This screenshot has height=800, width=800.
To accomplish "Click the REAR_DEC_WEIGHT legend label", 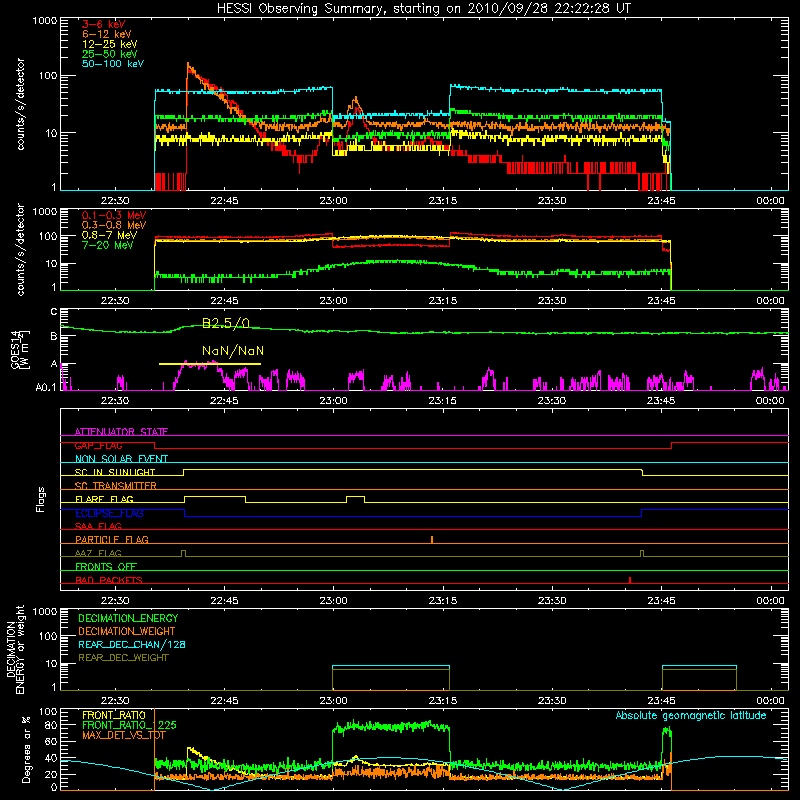I will pyautogui.click(x=123, y=658).
